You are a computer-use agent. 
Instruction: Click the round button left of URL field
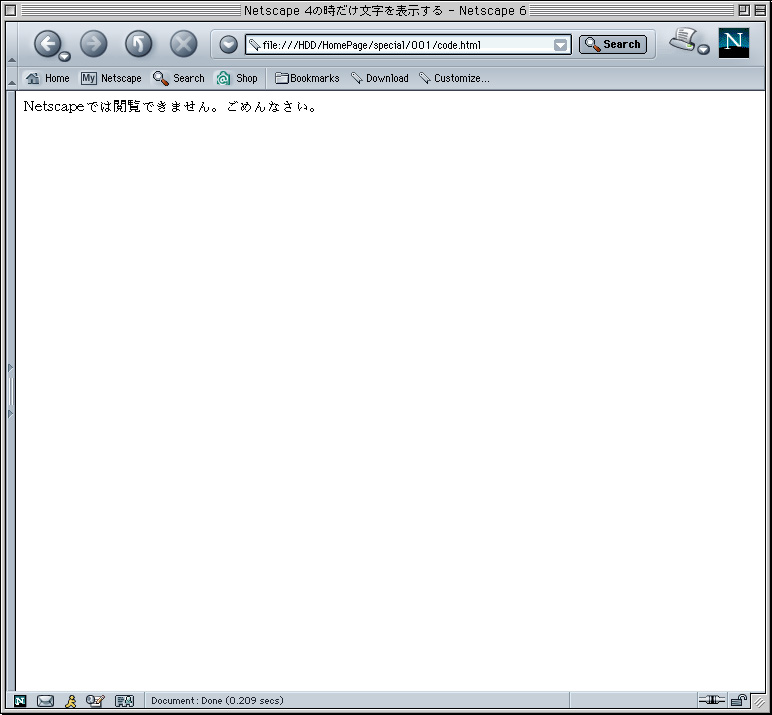coord(228,45)
